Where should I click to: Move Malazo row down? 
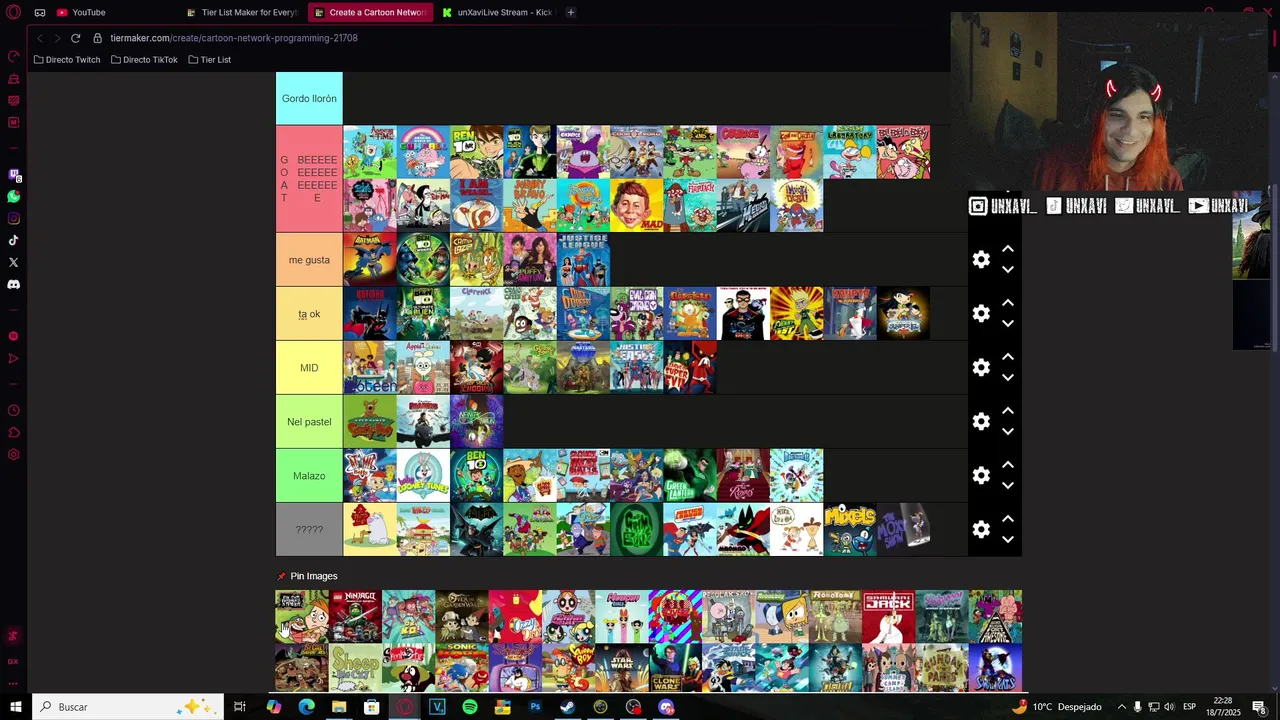[x=1008, y=486]
